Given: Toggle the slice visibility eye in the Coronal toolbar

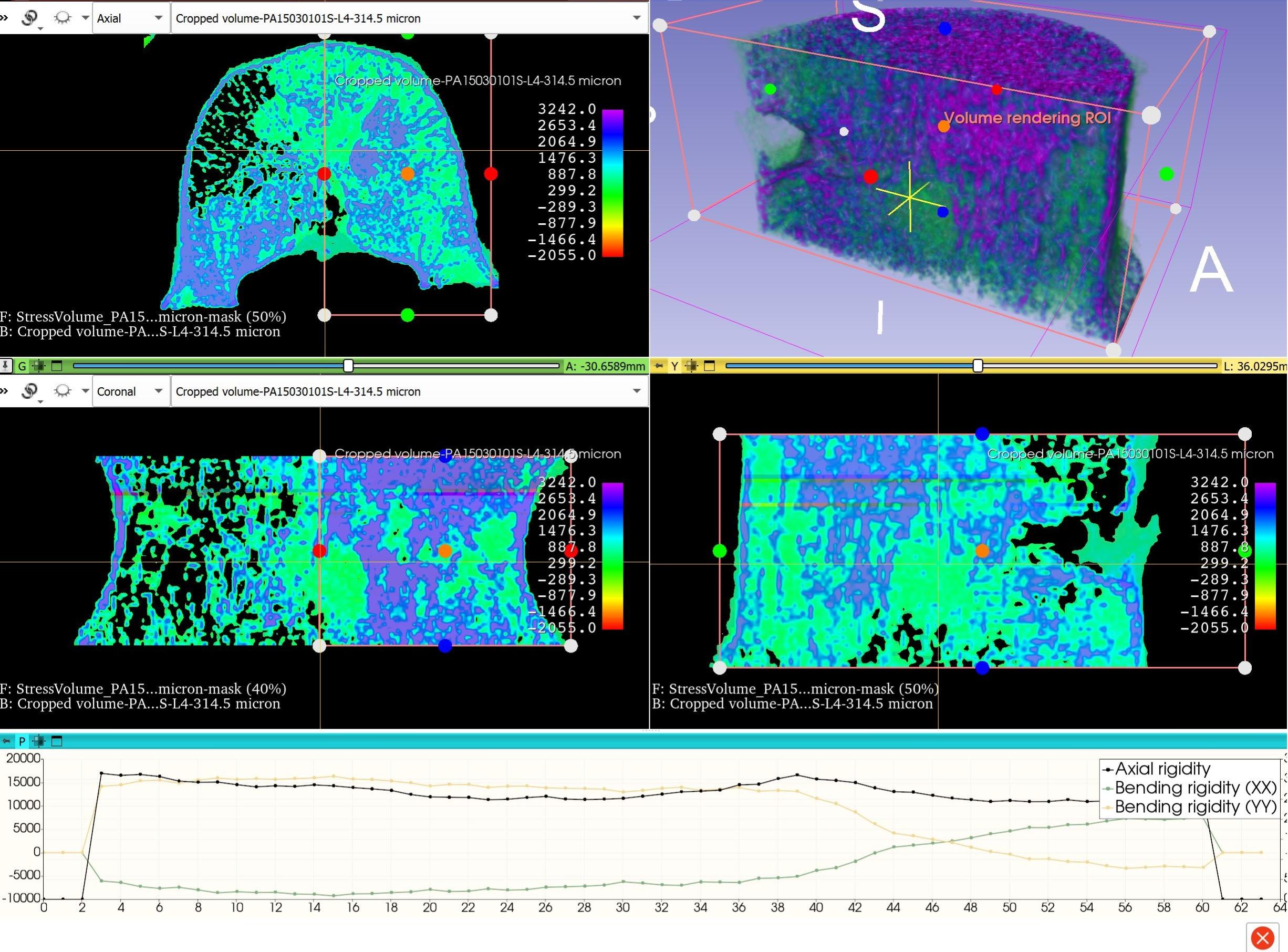Looking at the screenshot, I should [62, 391].
